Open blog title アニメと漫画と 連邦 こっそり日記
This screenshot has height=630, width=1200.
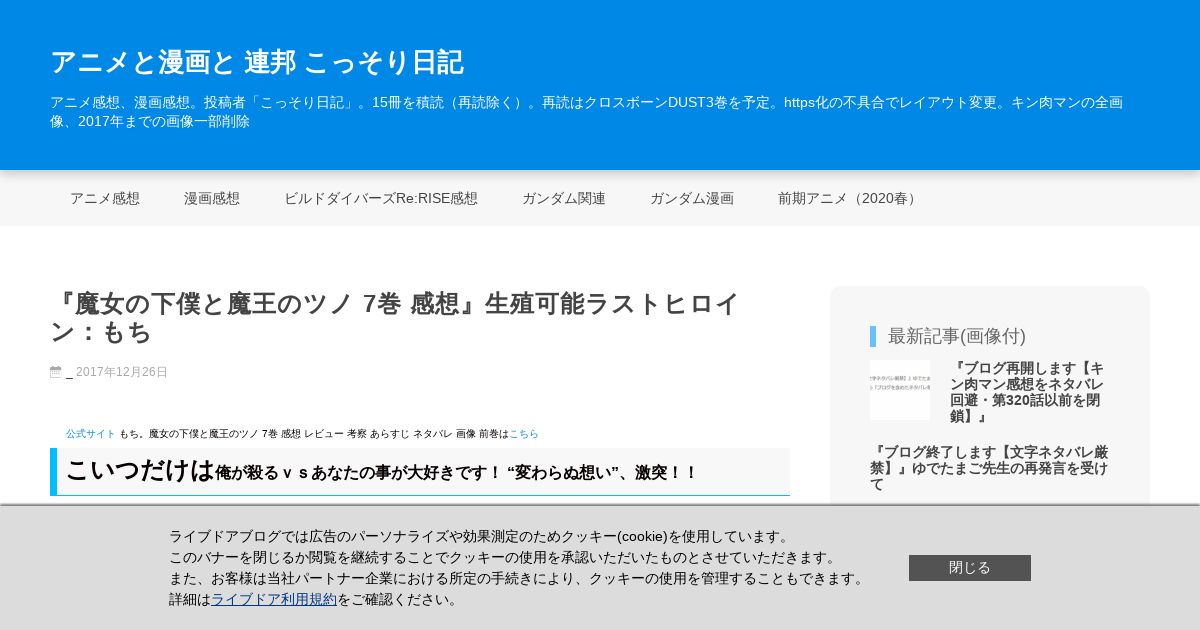coord(257,62)
